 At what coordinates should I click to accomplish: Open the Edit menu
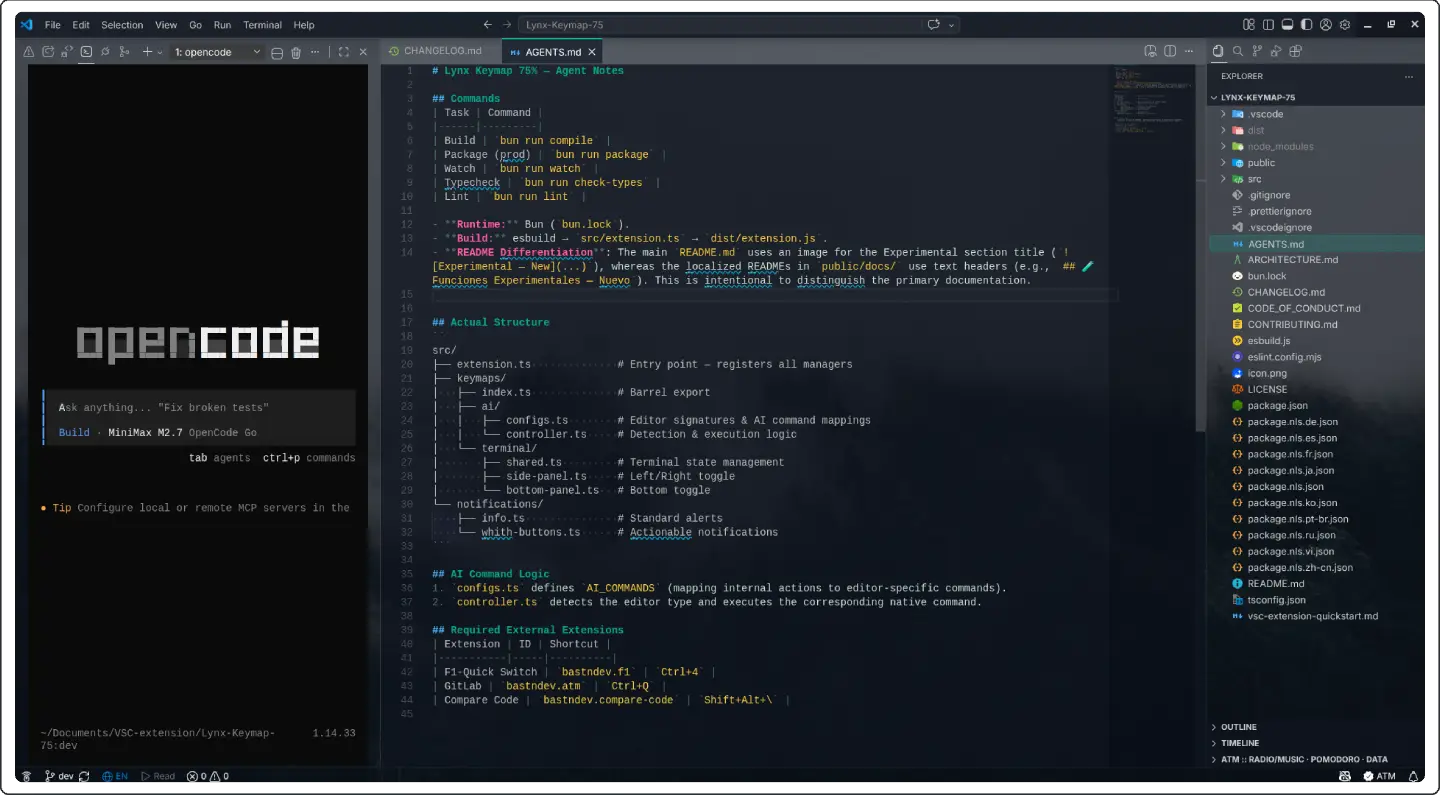tap(81, 25)
